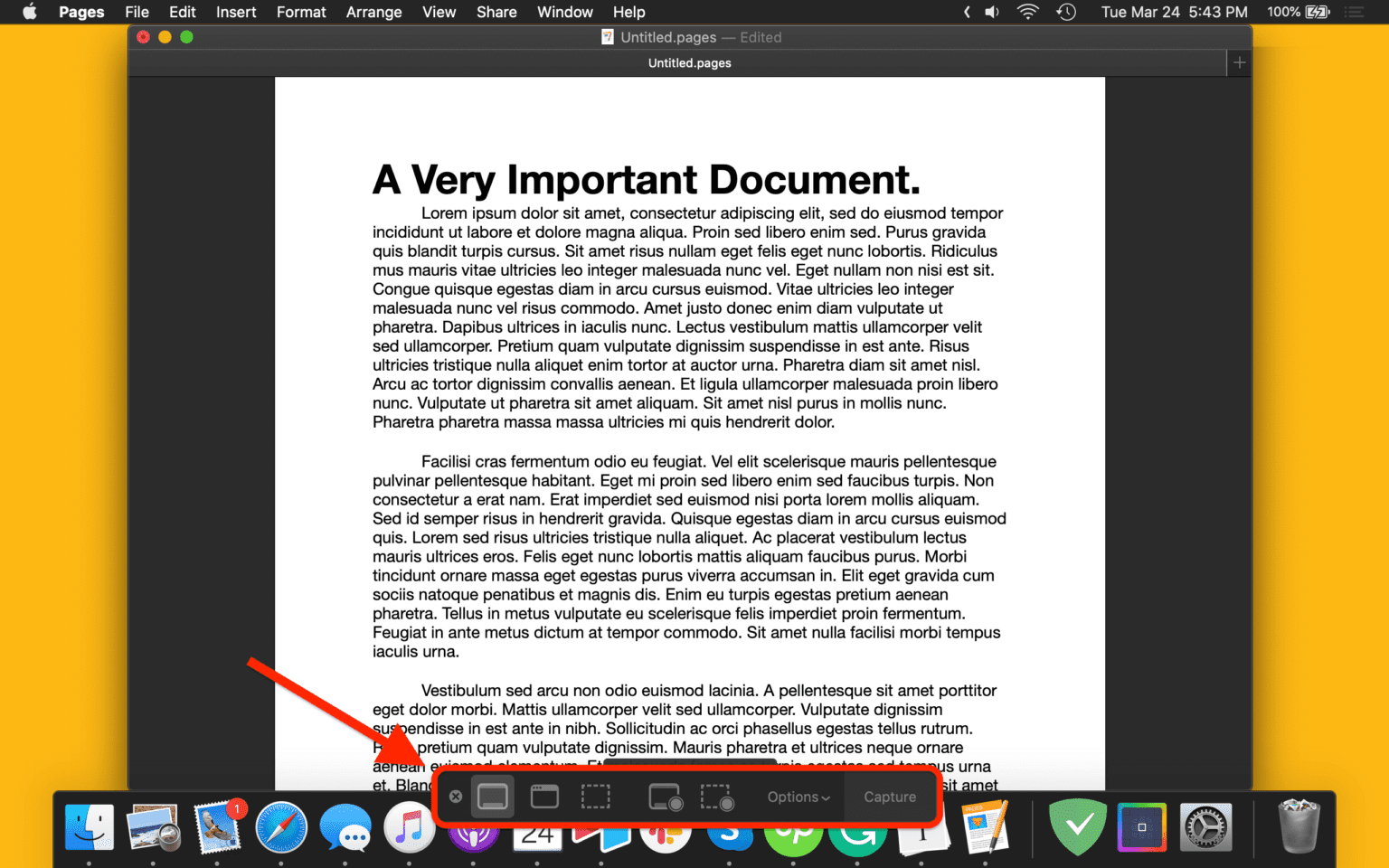
Task: Open the Share menu
Action: tap(496, 12)
